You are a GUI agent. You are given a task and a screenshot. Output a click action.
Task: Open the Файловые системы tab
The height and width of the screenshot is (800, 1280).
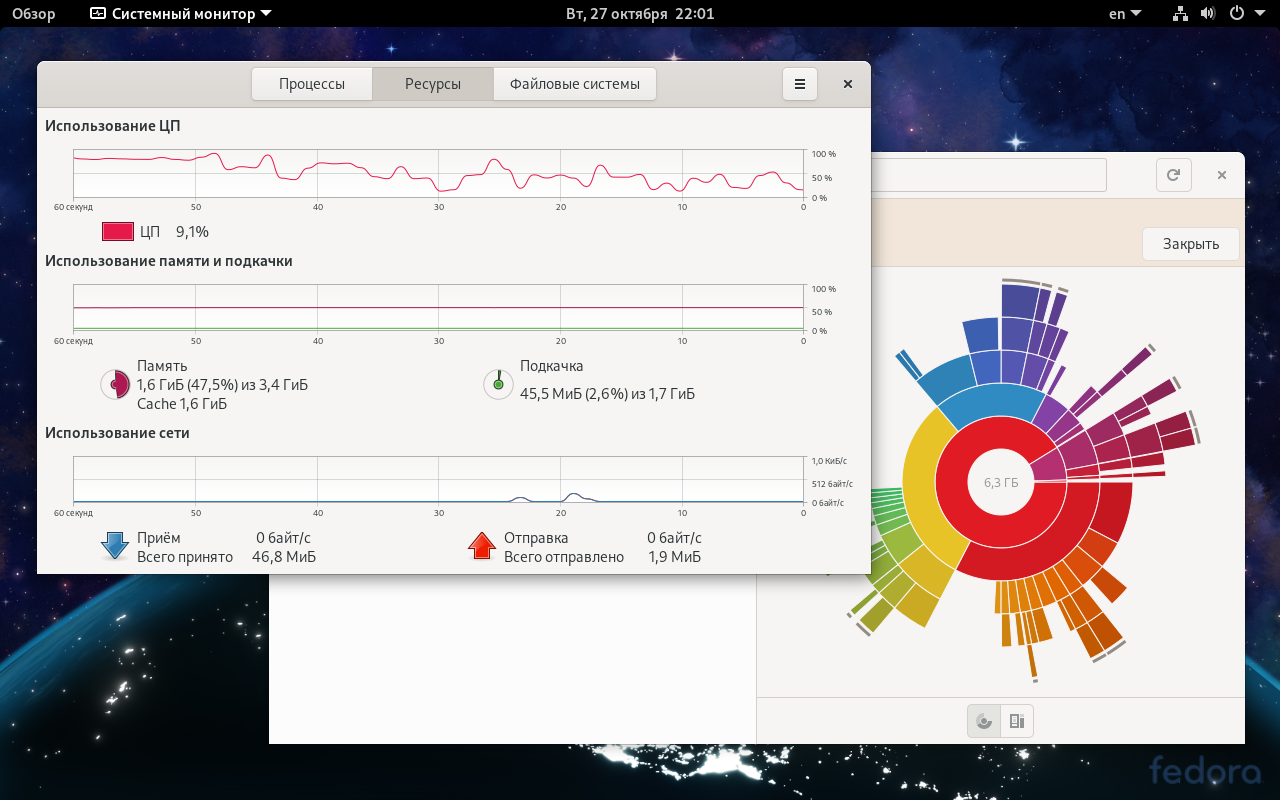click(x=574, y=84)
